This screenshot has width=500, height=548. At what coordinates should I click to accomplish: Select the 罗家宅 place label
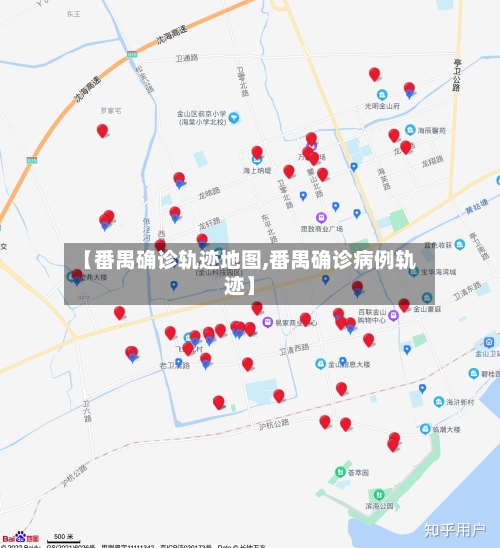(x=111, y=111)
